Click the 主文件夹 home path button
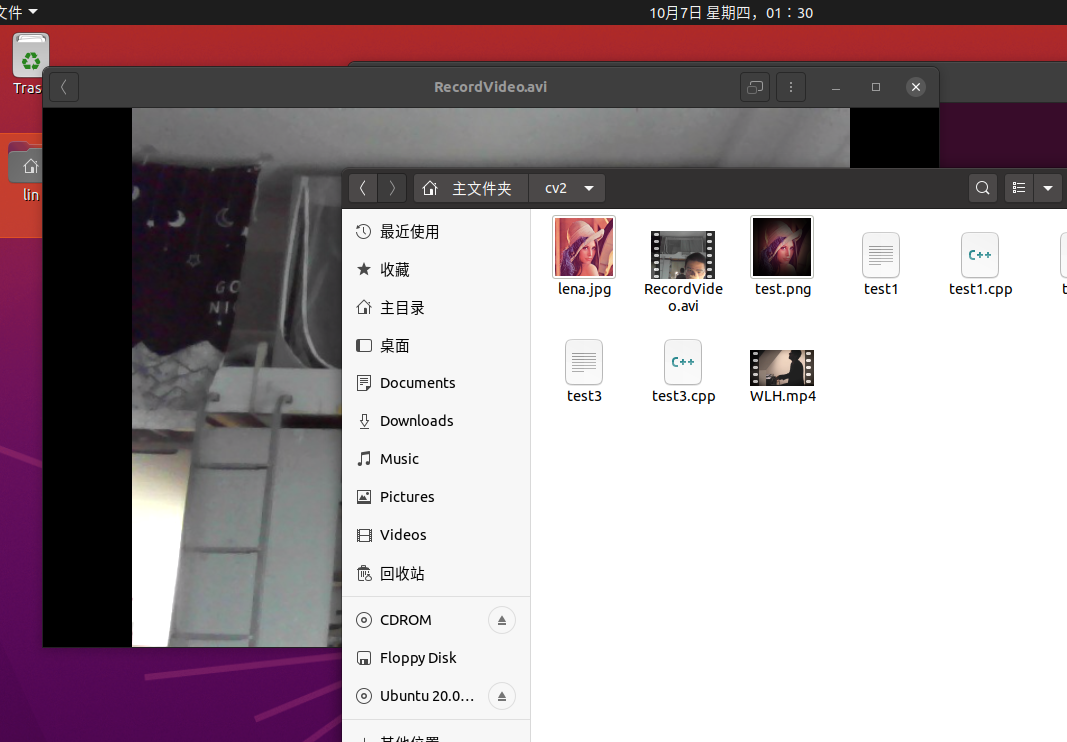This screenshot has width=1067, height=742. click(471, 188)
